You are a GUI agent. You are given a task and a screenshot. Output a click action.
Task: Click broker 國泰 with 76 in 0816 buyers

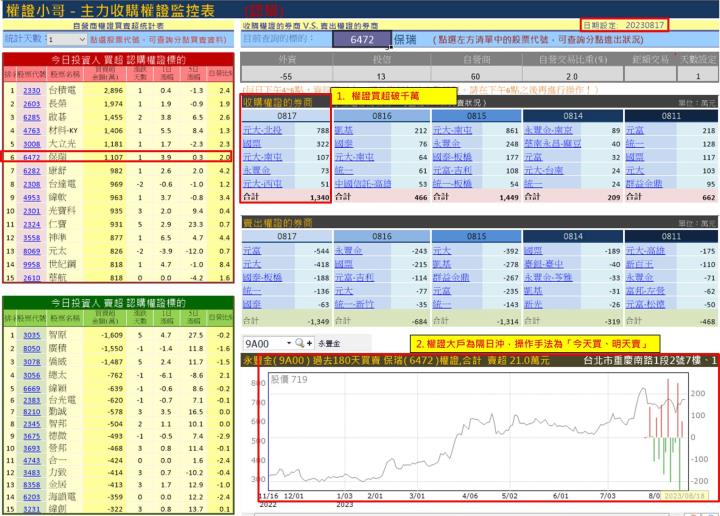pos(344,144)
